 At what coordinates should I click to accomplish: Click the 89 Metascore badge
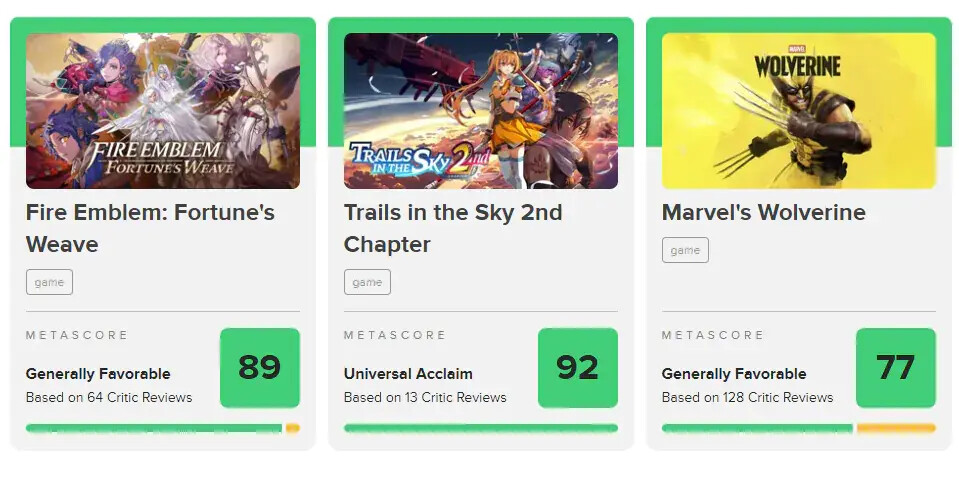(260, 368)
